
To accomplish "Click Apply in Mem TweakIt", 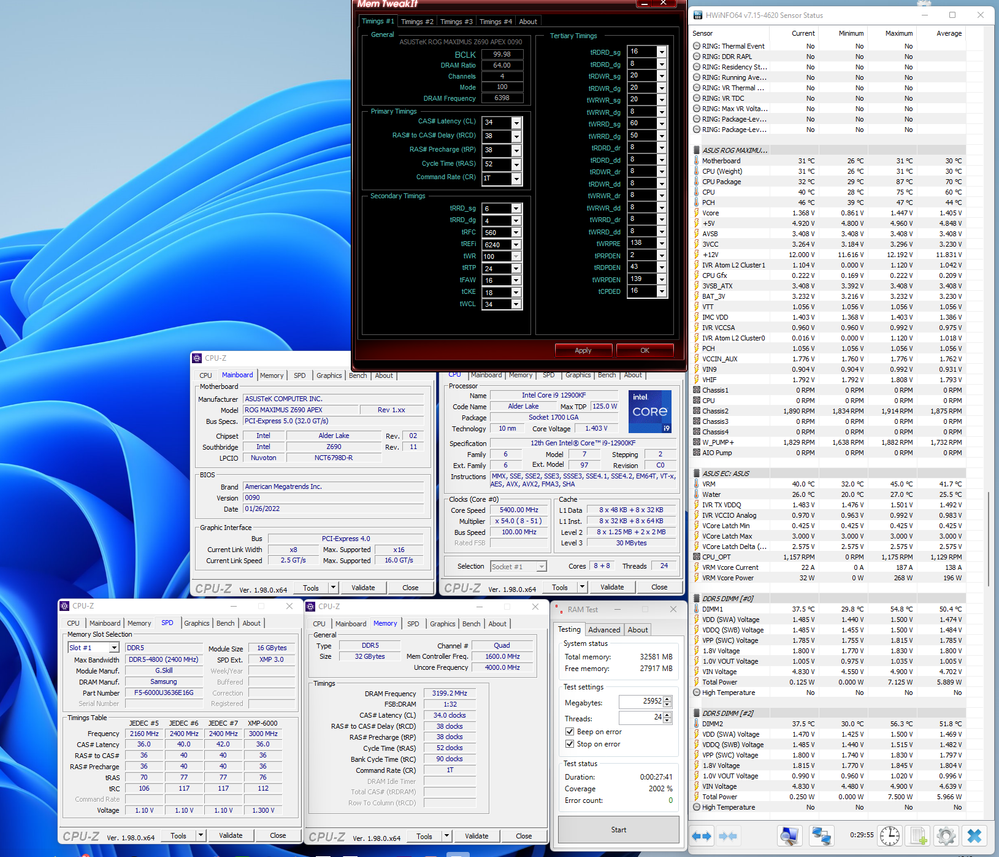I will [x=583, y=350].
